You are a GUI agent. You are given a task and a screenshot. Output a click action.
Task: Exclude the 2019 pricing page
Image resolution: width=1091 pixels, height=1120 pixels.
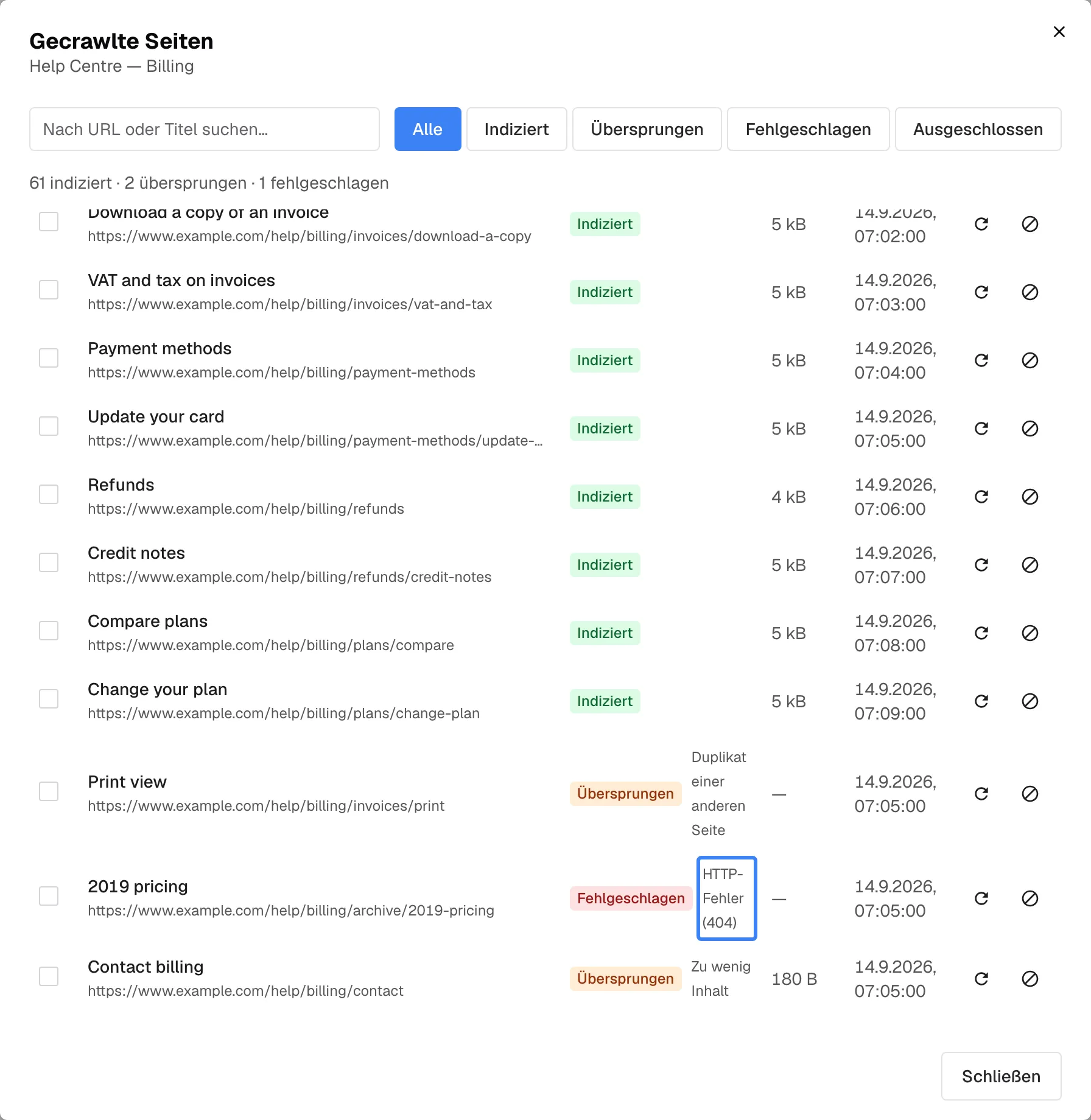[x=1030, y=898]
